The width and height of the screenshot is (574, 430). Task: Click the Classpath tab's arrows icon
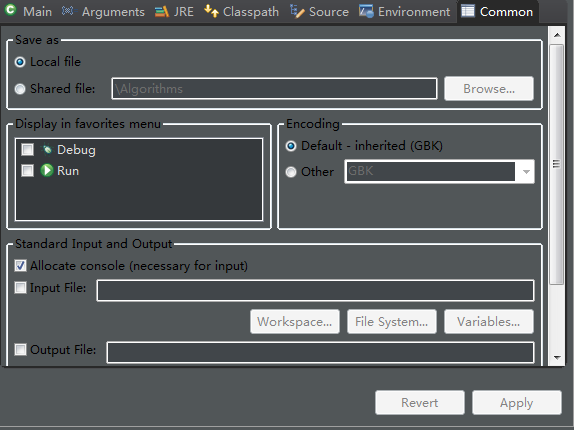coord(211,11)
